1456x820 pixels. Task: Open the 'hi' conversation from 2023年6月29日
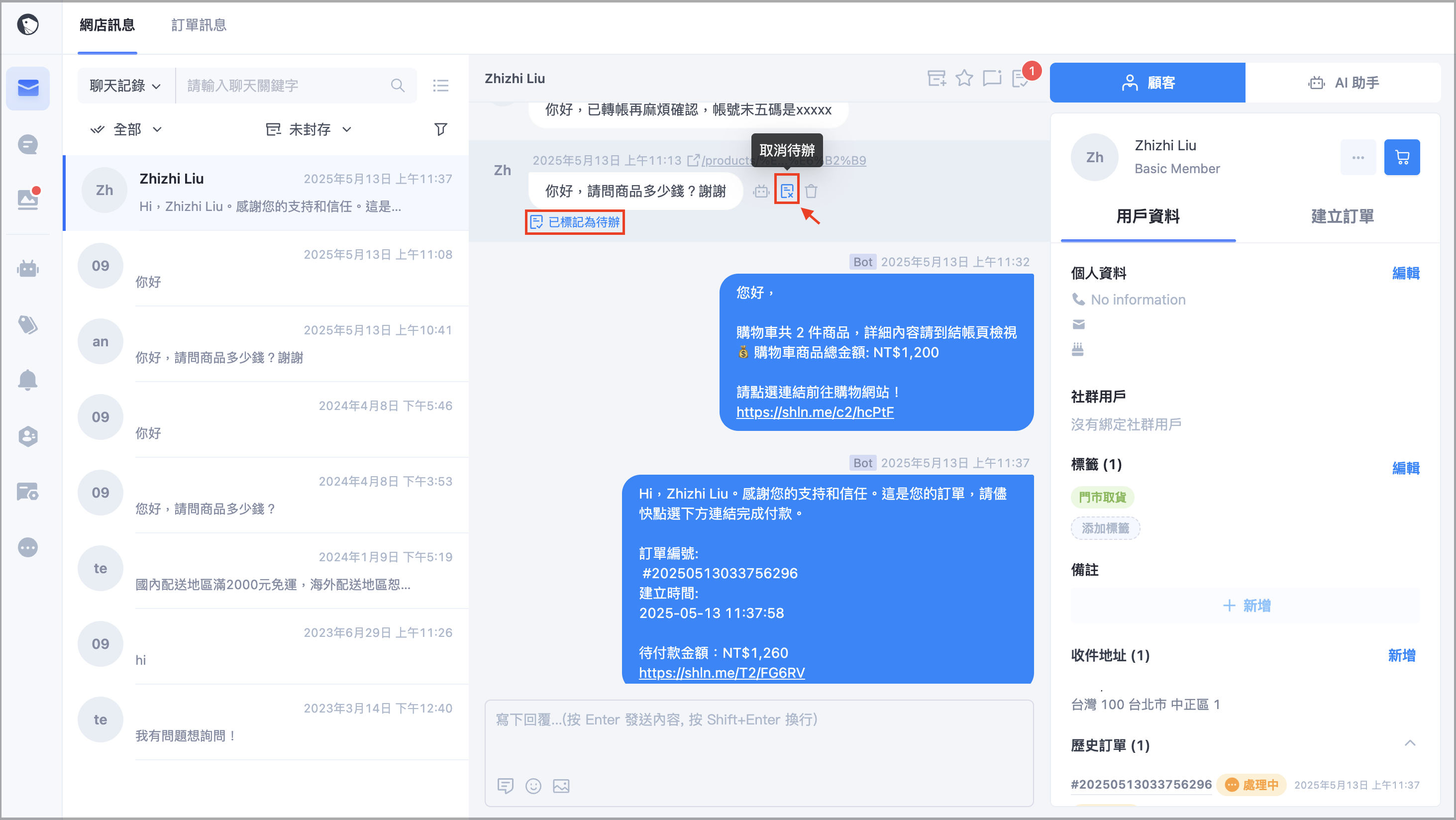tap(266, 646)
